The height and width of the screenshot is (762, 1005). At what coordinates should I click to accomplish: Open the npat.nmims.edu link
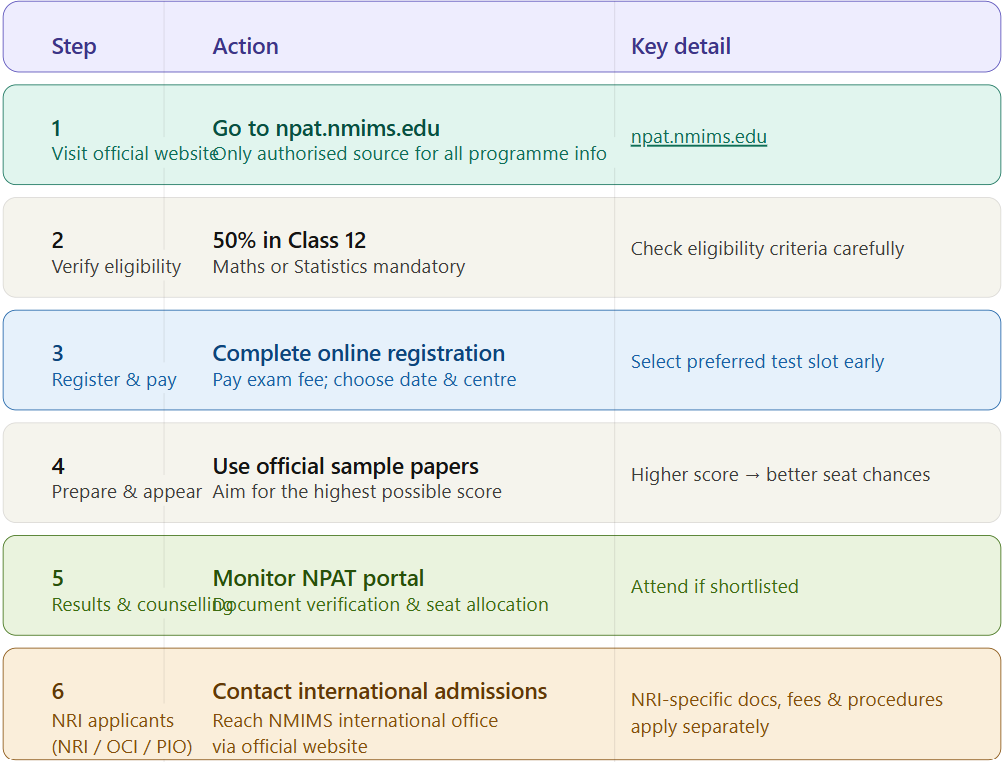click(699, 137)
